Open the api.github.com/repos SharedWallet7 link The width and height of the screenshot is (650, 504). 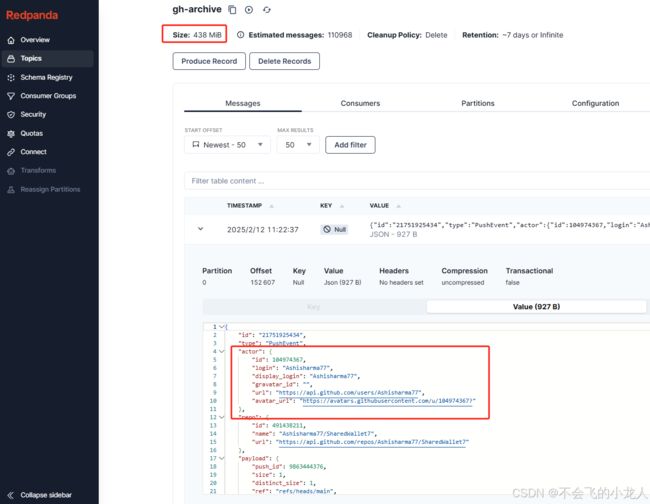coord(372,442)
